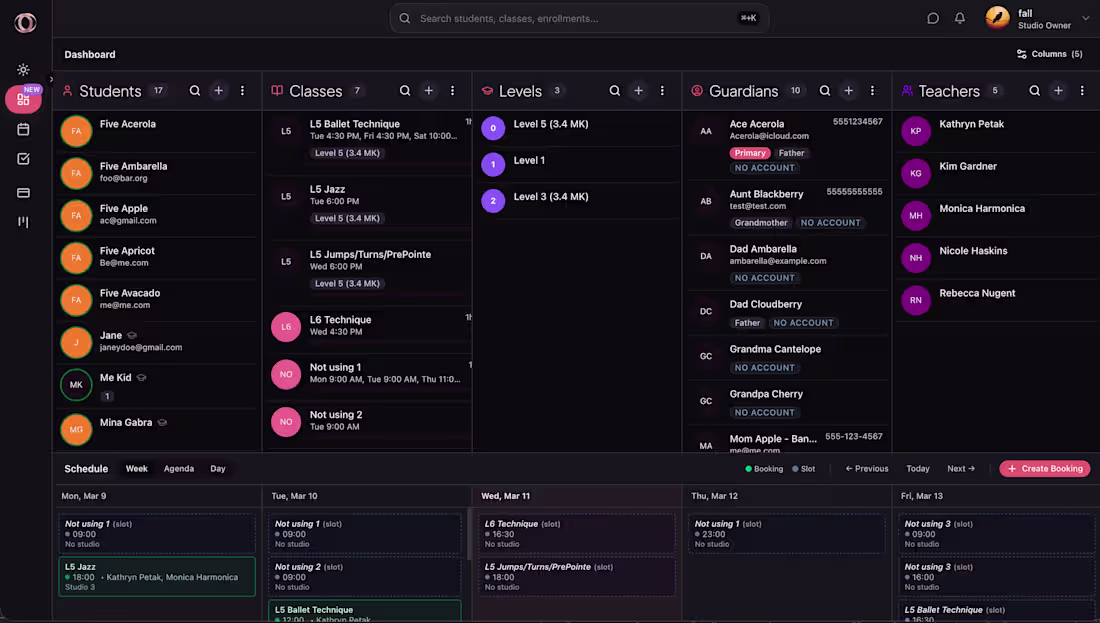Select student Five Acerola
This screenshot has width=1100, height=623.
[159, 131]
